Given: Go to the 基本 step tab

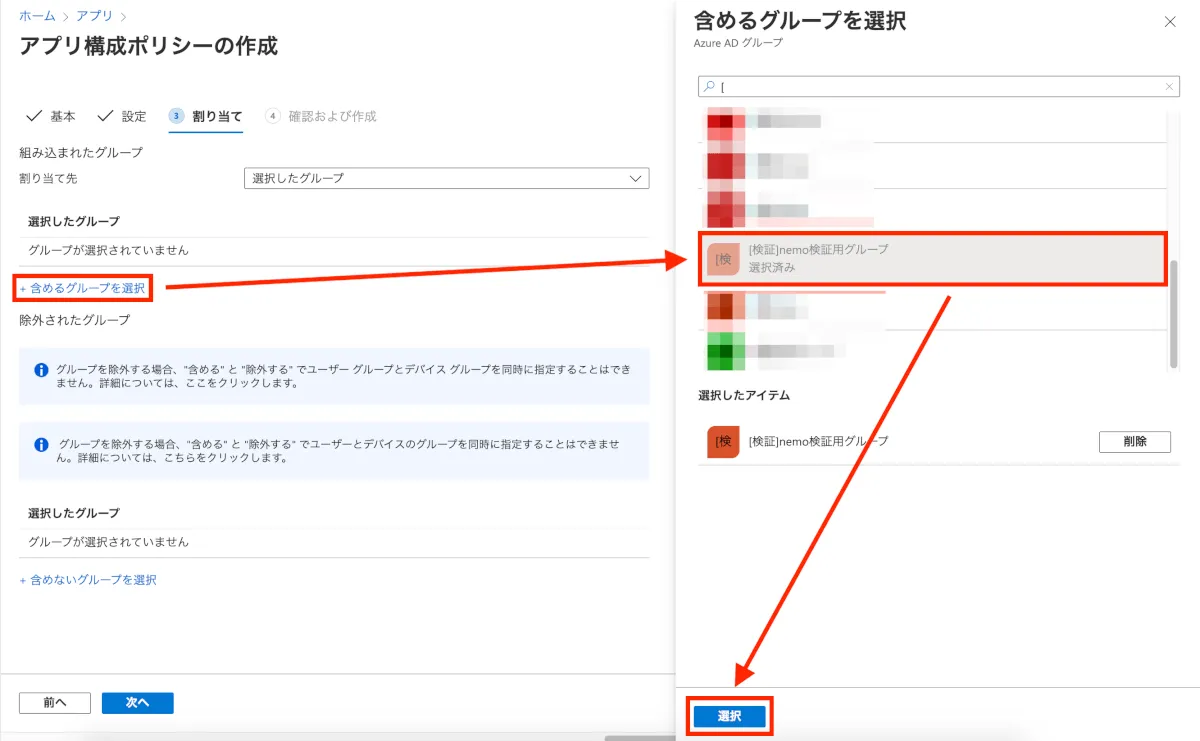Looking at the screenshot, I should pyautogui.click(x=51, y=116).
